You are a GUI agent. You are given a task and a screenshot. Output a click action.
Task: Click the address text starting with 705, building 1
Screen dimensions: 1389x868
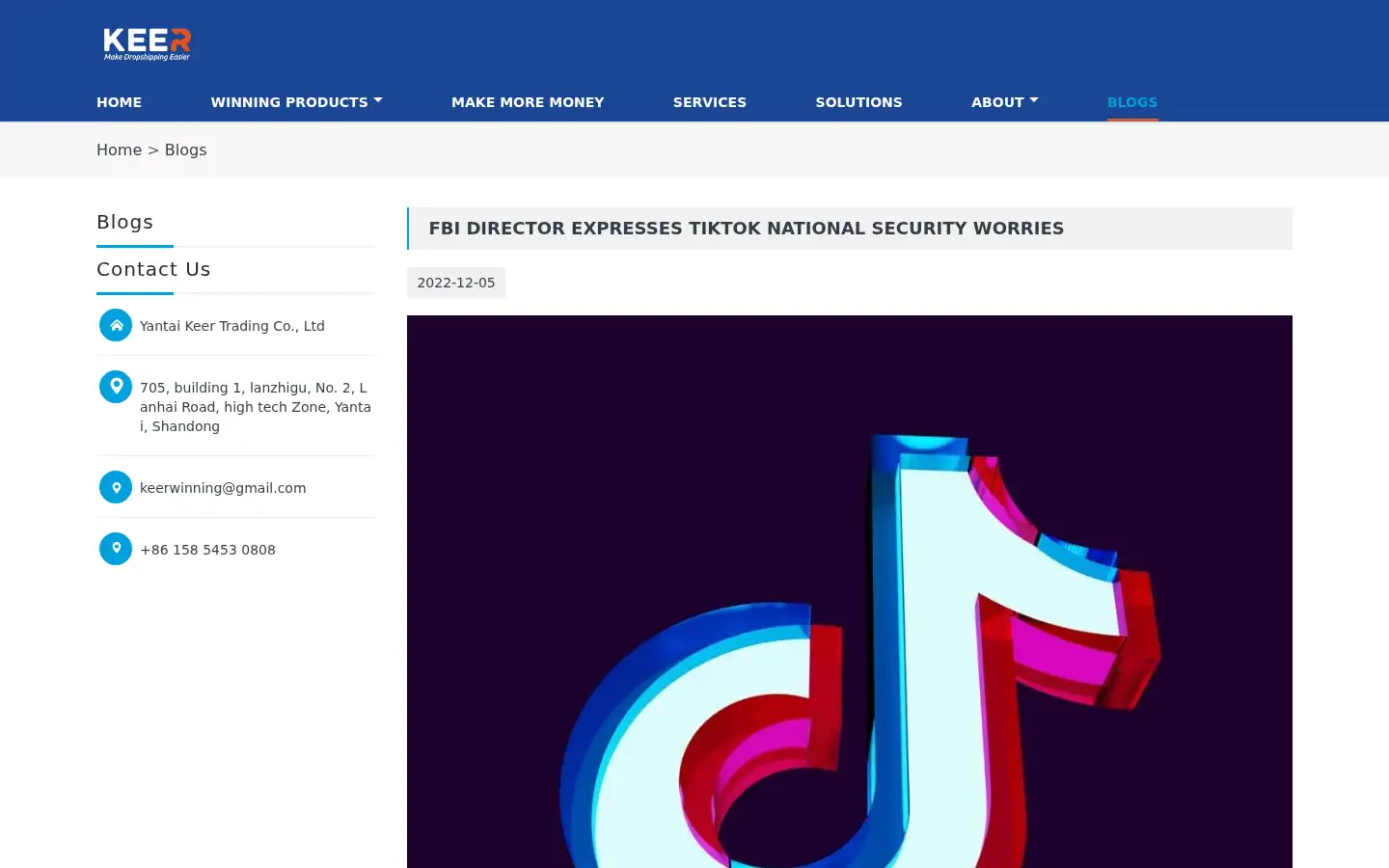pos(256,407)
